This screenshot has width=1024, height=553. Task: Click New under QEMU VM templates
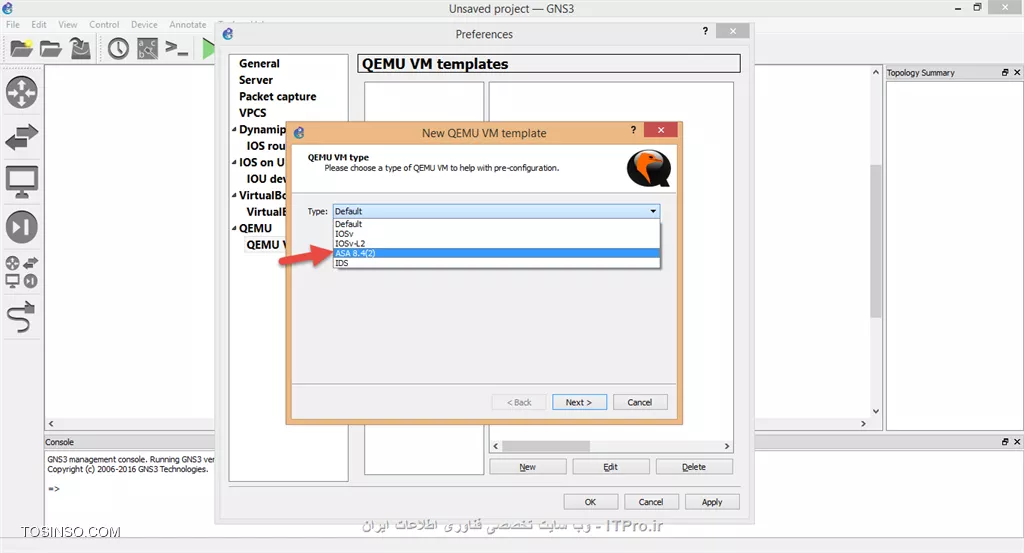coord(528,467)
